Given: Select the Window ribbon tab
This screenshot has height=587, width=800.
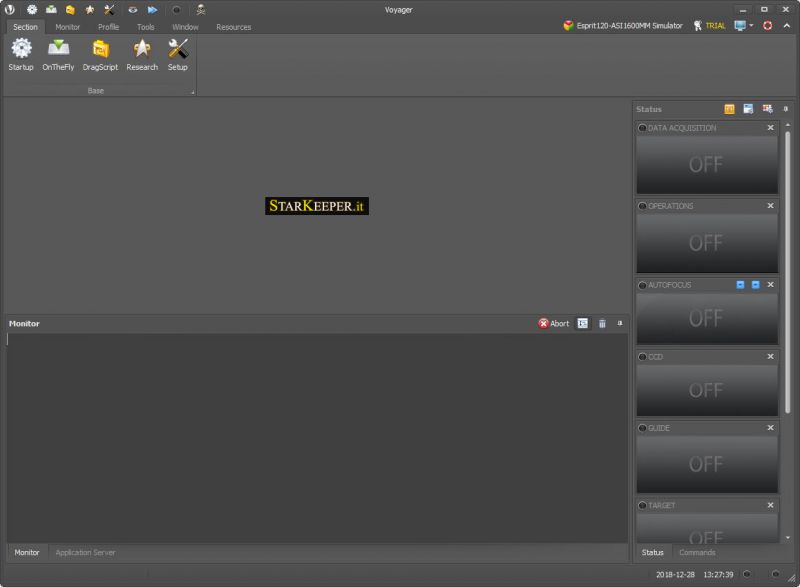Looking at the screenshot, I should (x=185, y=27).
